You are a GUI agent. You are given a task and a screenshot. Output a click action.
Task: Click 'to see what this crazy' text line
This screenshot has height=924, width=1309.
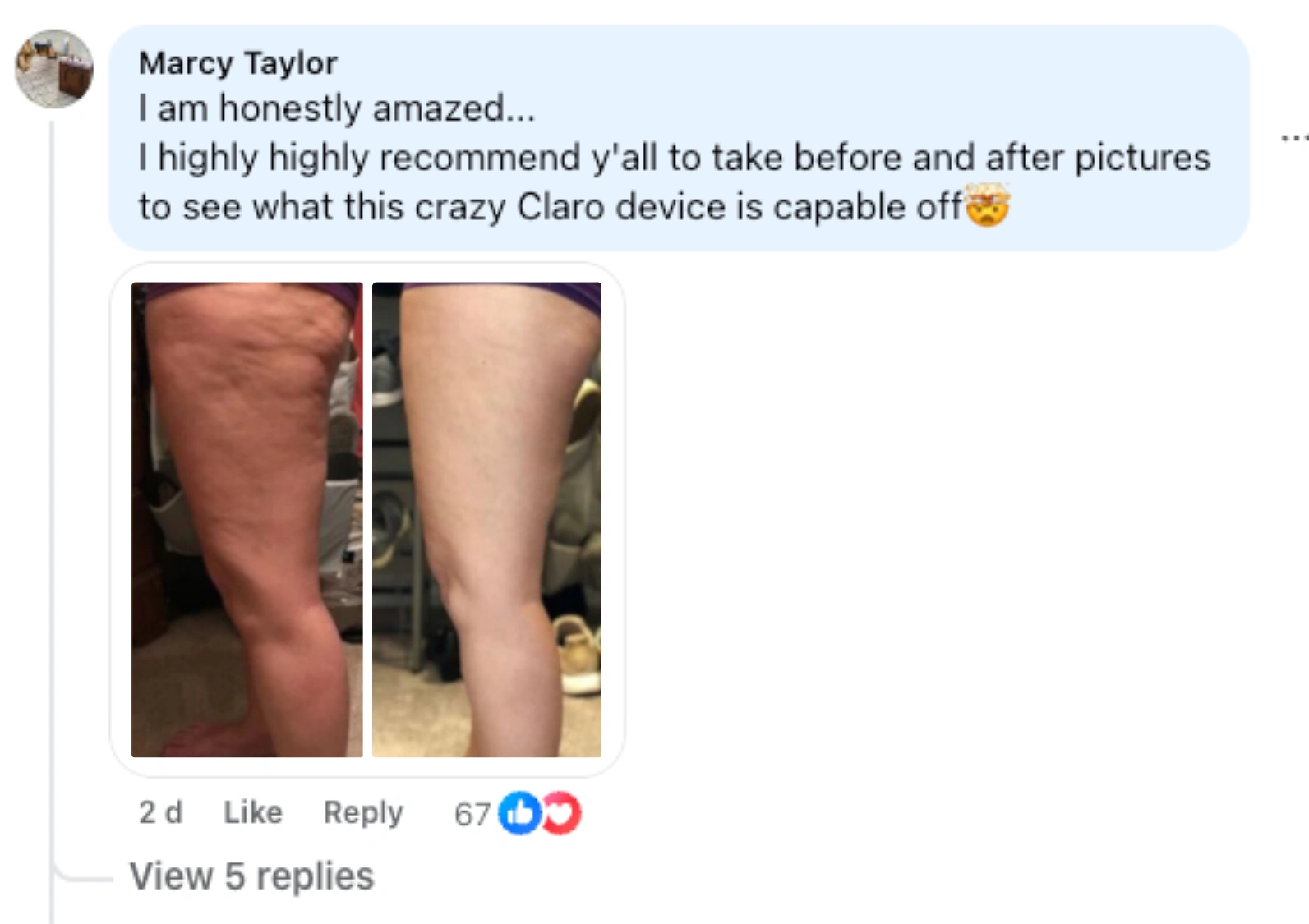[323, 206]
